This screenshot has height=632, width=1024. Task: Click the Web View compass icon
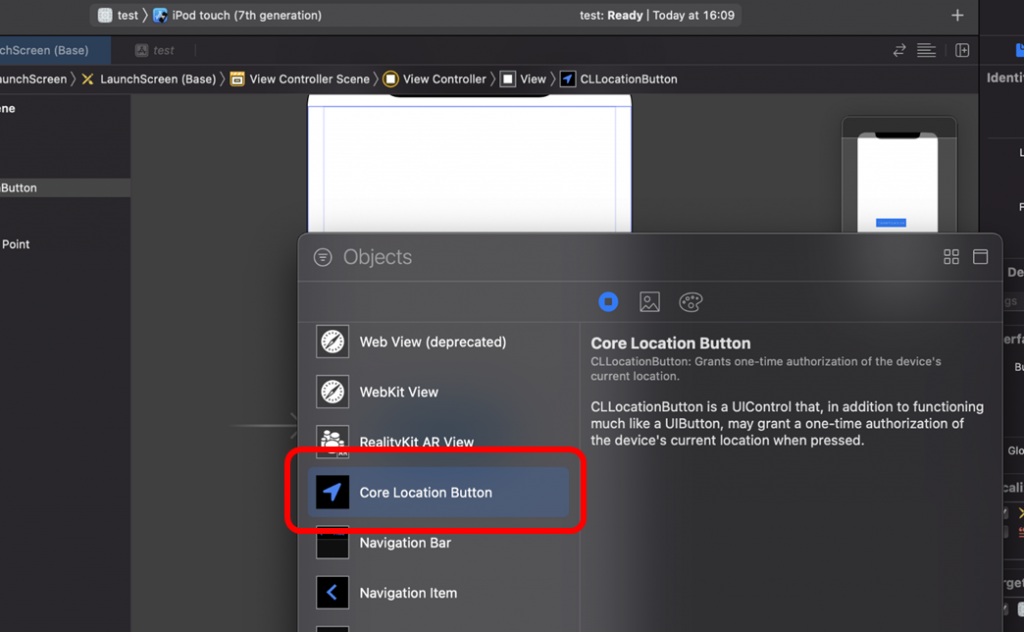pyautogui.click(x=332, y=341)
